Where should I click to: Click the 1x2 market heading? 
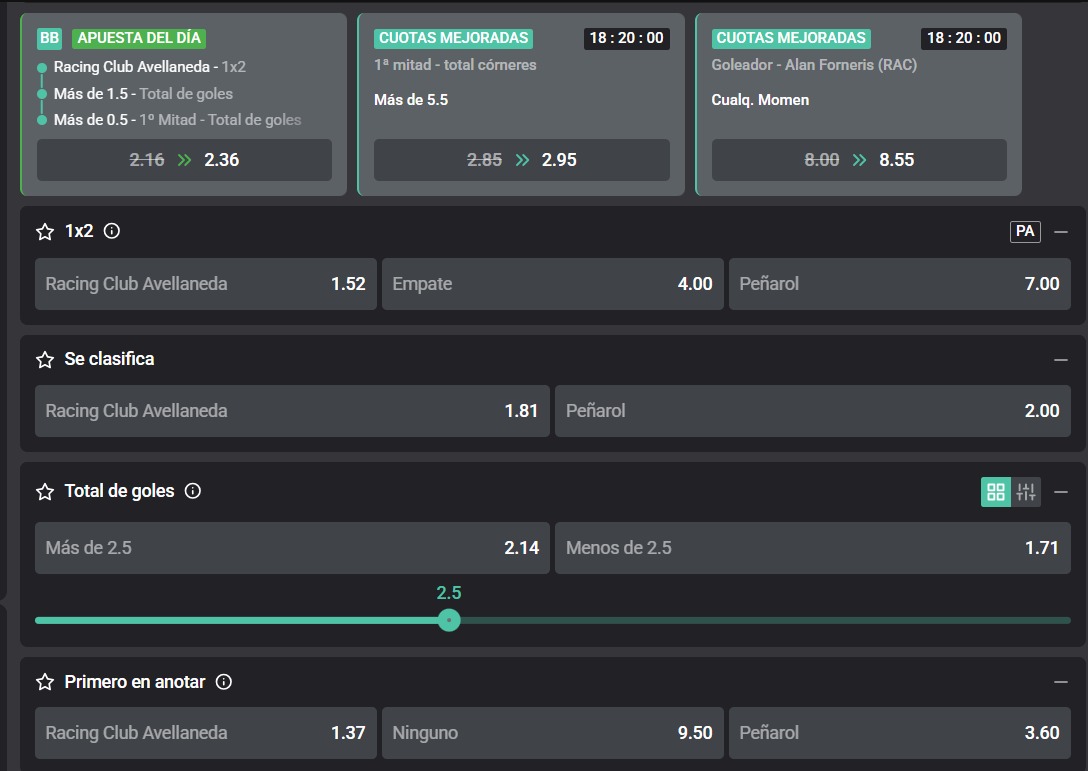pyautogui.click(x=78, y=231)
